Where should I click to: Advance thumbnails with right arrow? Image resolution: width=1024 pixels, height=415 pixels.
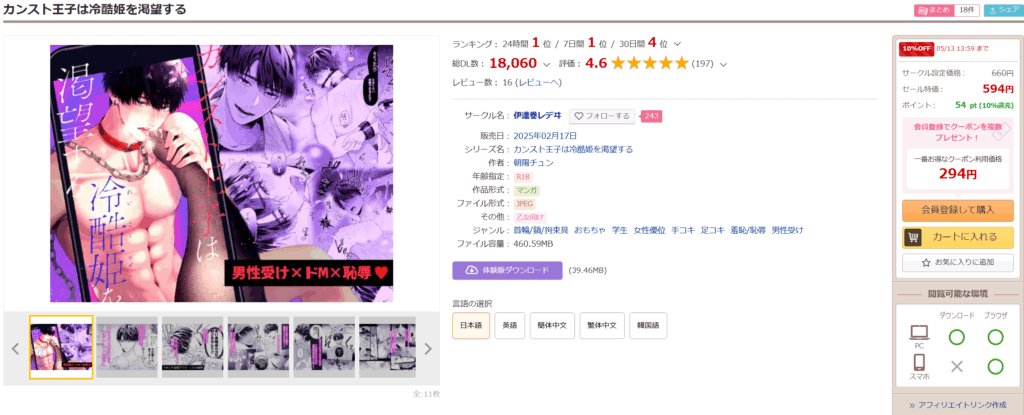428,348
